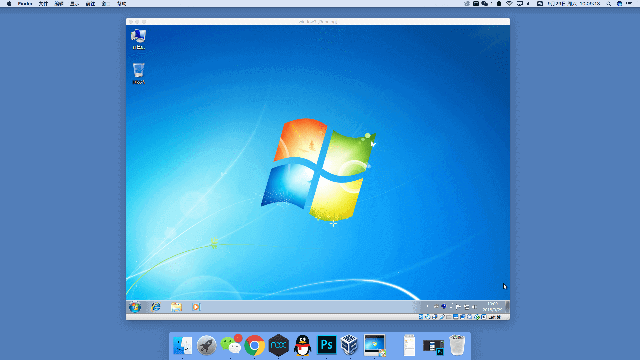Image resolution: width=640 pixels, height=360 pixels.
Task: Open Photoshop from the Dock
Action: (327, 345)
